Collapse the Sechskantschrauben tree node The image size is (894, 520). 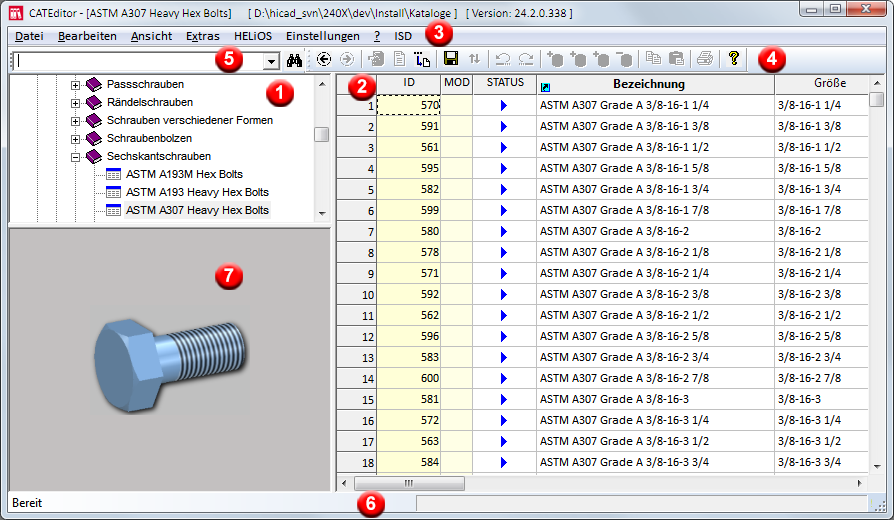click(75, 157)
